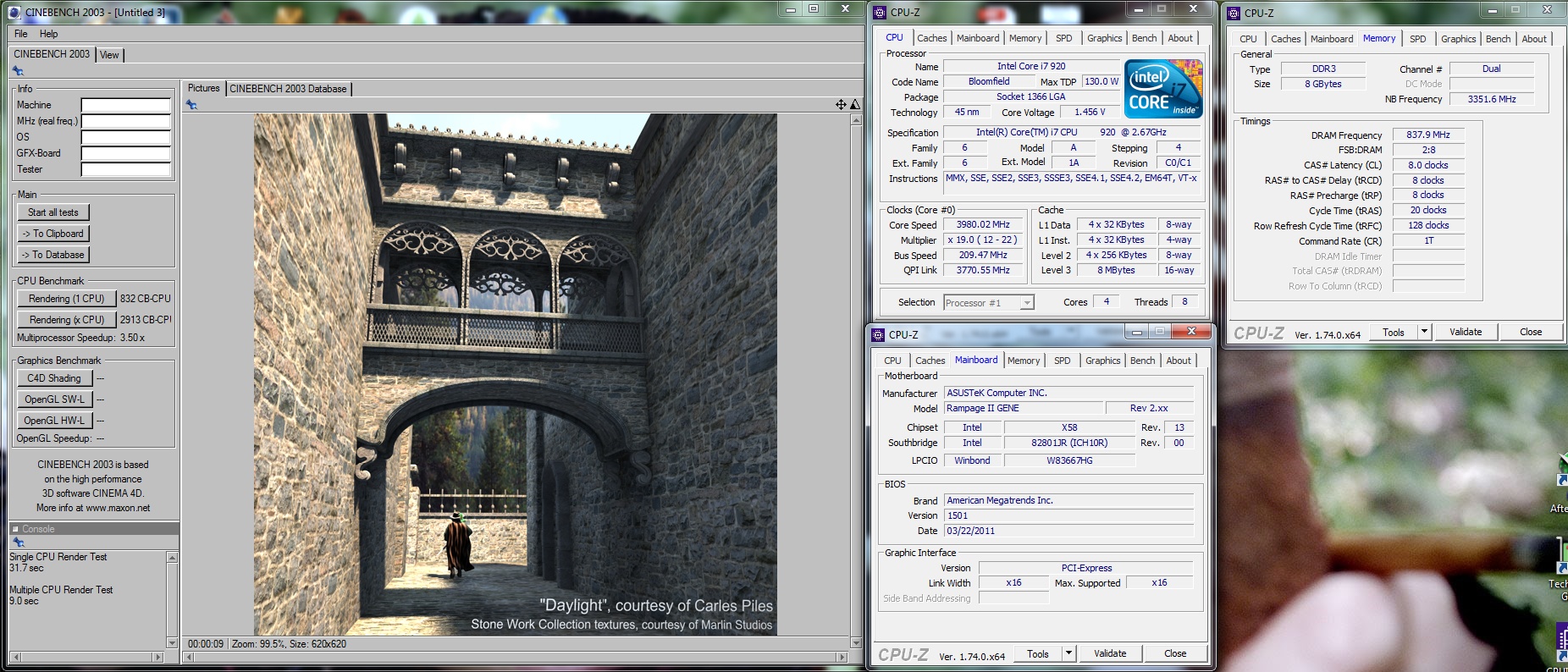The image size is (1568, 672).
Task: Open Caches tab in the CPU-Z processor window
Action: click(x=932, y=38)
